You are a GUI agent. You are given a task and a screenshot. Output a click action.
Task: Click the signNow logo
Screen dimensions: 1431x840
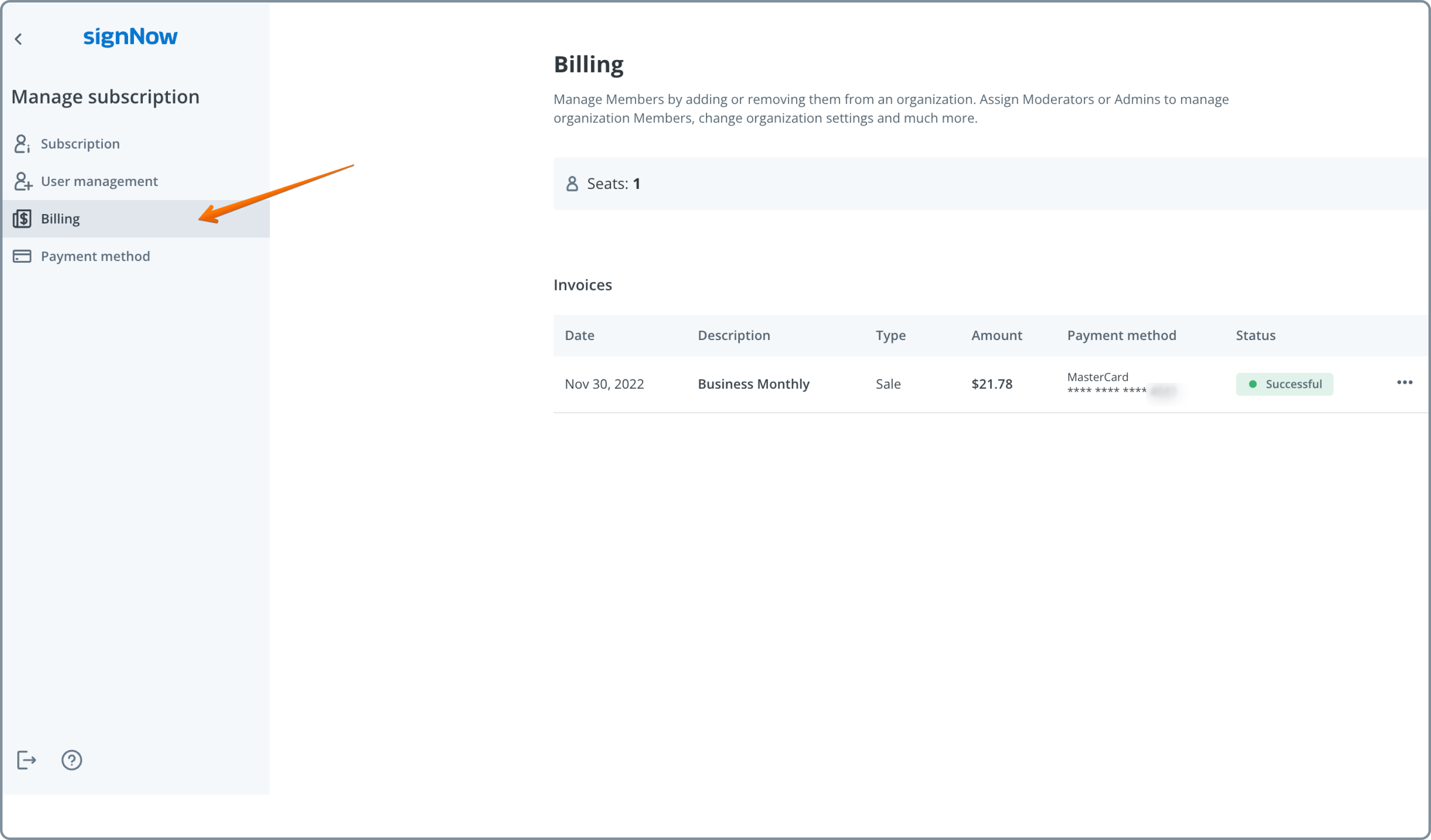click(130, 37)
